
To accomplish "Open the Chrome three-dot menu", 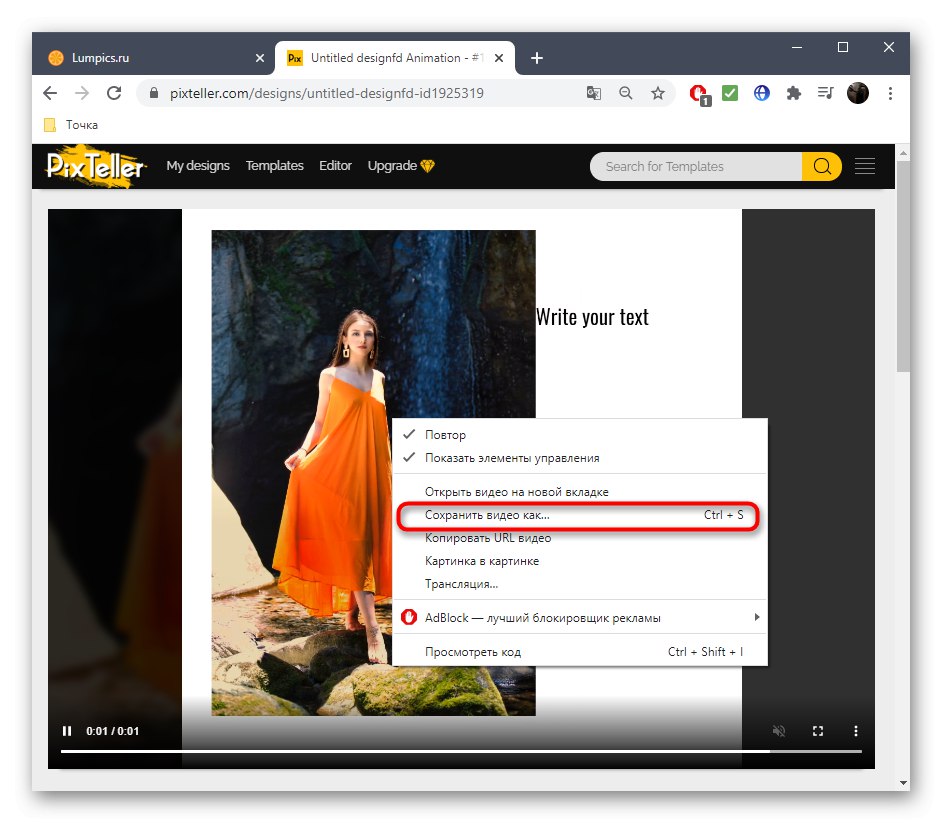I will click(890, 92).
